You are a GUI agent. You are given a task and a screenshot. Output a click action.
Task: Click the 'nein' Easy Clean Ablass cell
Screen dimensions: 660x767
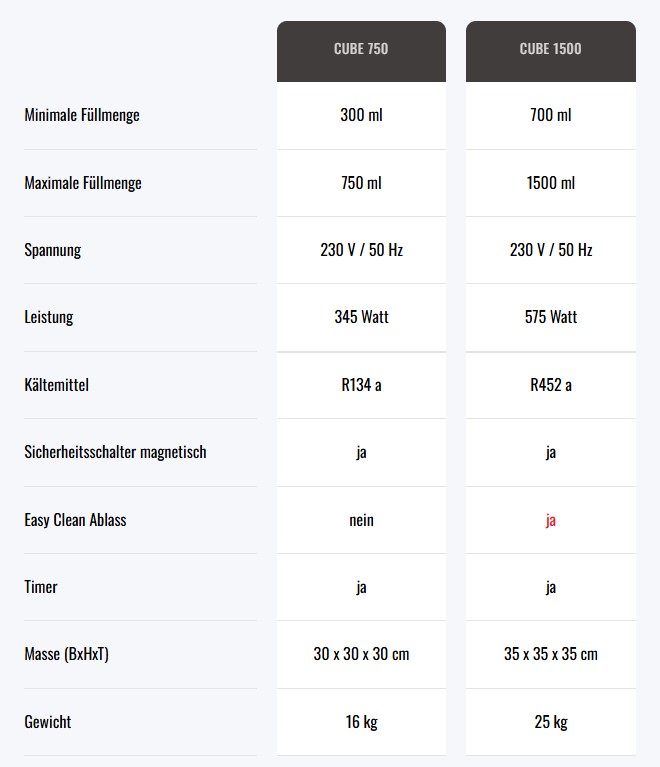[x=361, y=520]
